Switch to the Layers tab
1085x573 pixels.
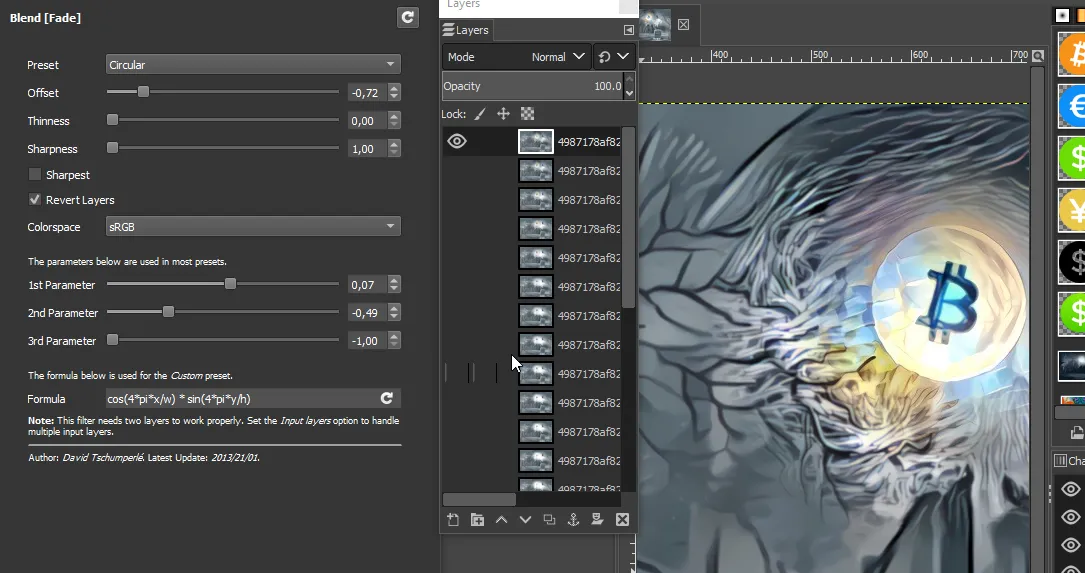[466, 30]
